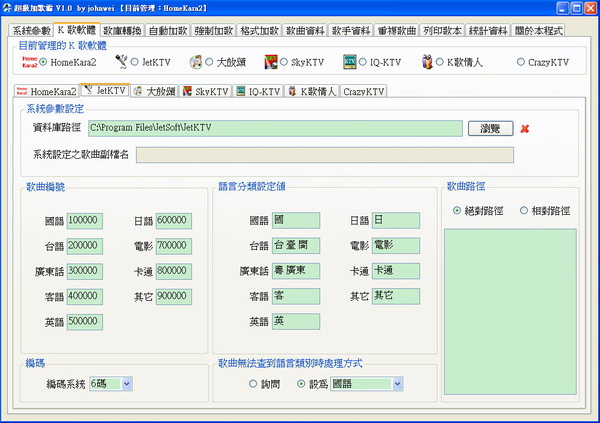Click 台語 song number field 200000
Viewport: 600px width, 423px height.
coord(85,246)
